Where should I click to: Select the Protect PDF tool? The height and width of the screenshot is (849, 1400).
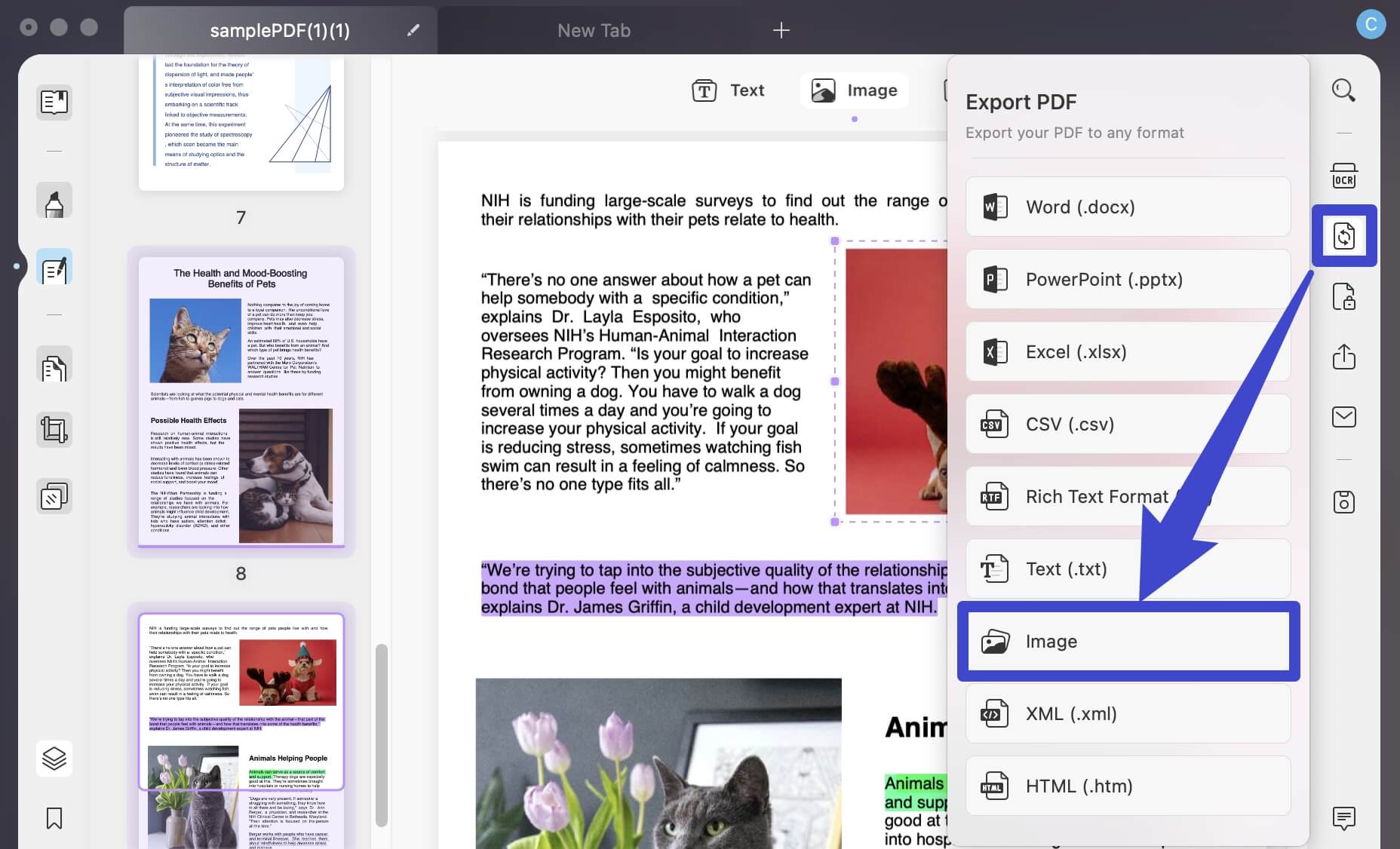(1344, 296)
